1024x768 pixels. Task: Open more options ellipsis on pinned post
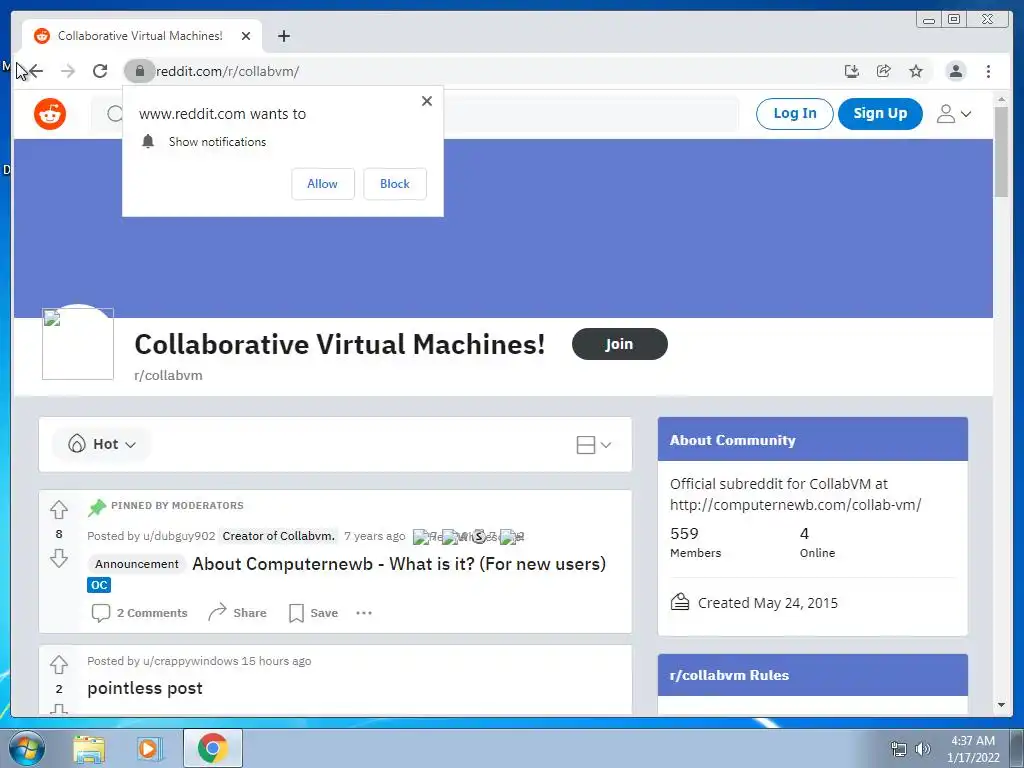pyautogui.click(x=364, y=613)
